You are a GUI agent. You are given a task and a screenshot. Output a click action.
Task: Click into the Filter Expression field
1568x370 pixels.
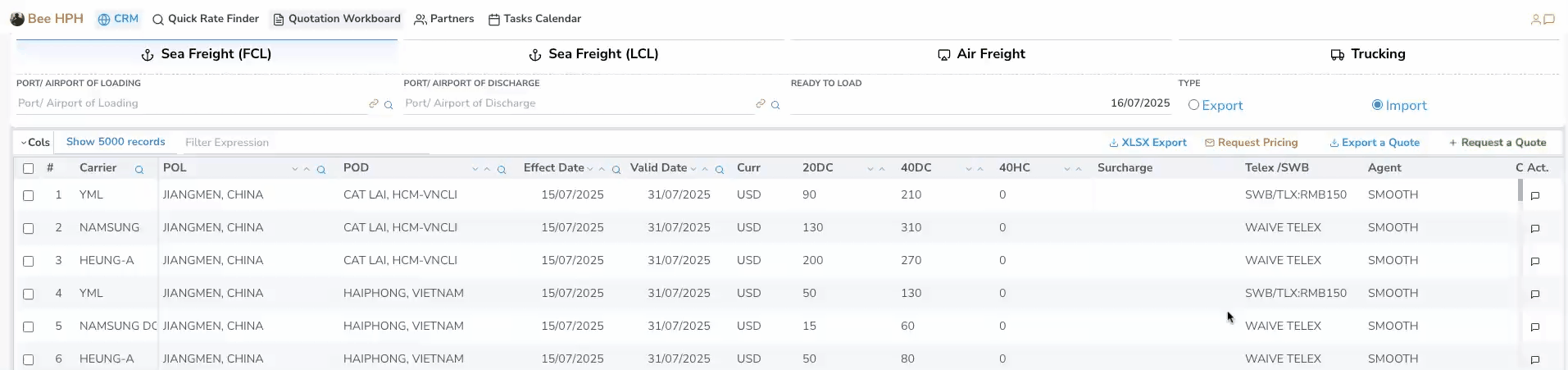(x=303, y=143)
